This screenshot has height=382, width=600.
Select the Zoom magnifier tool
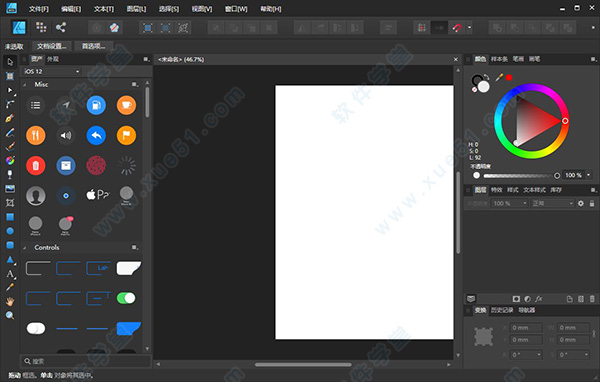pos(10,315)
